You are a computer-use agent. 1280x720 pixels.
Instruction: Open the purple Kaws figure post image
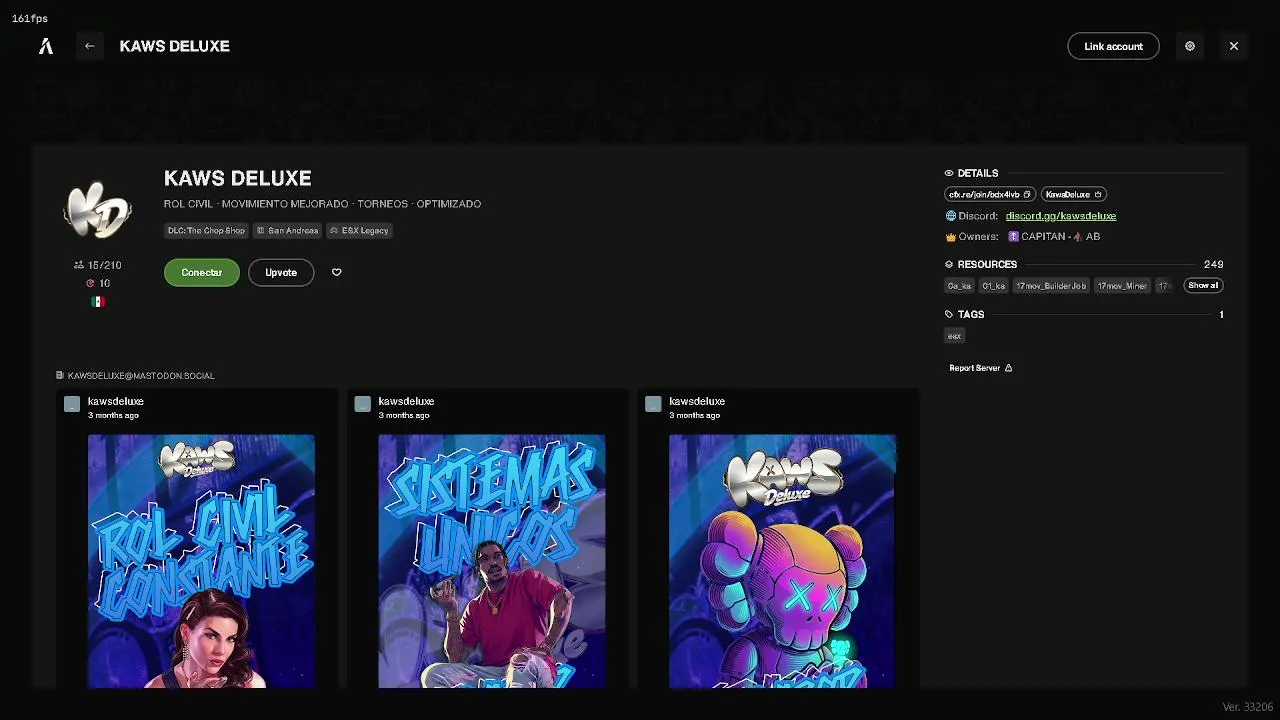point(782,561)
